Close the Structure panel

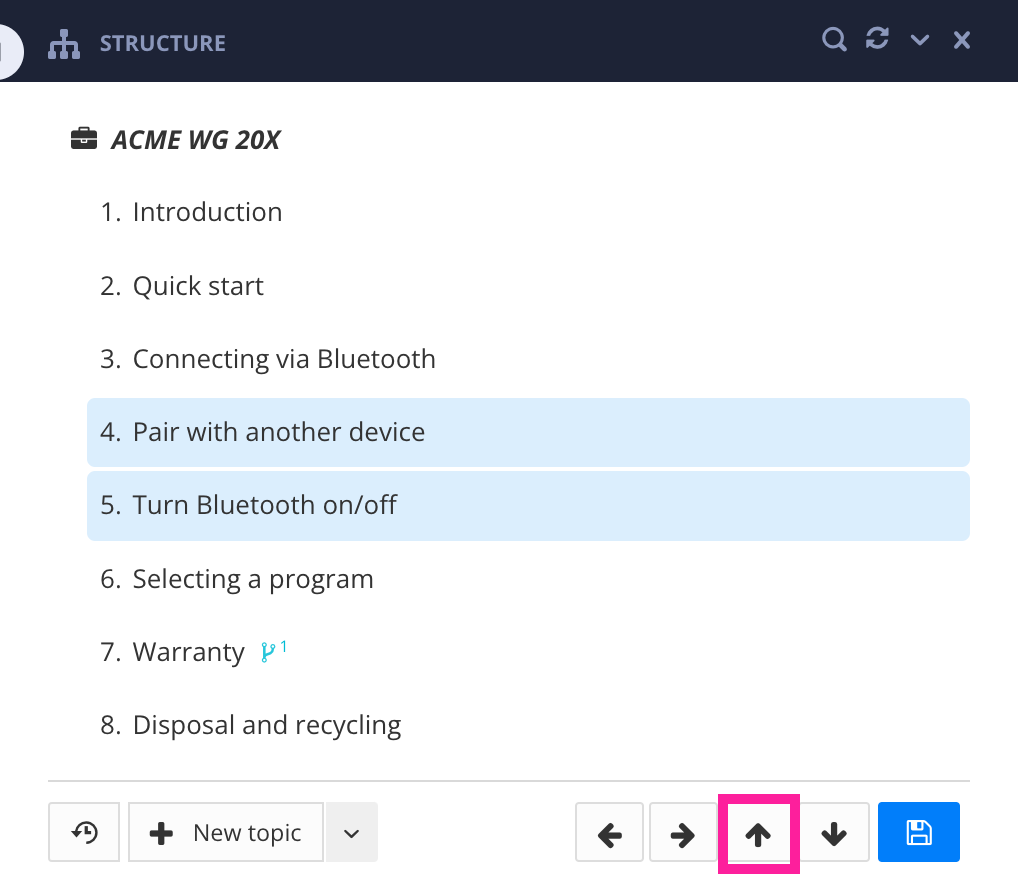[x=961, y=39]
